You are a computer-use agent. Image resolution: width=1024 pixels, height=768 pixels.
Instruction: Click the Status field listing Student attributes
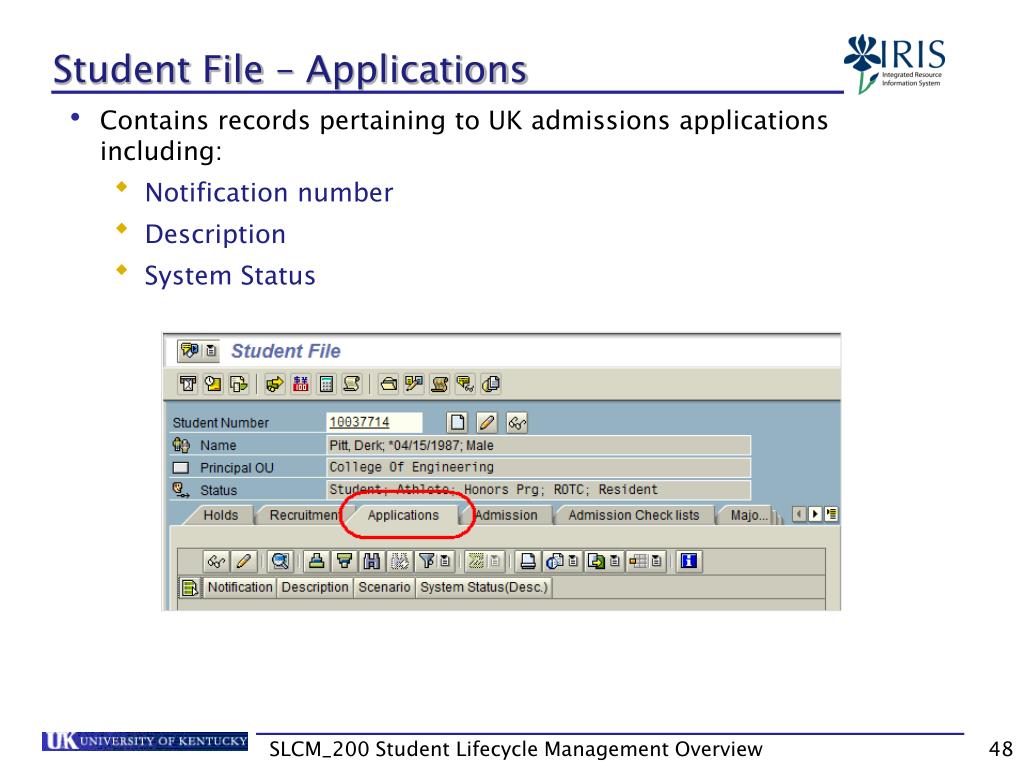coord(538,490)
